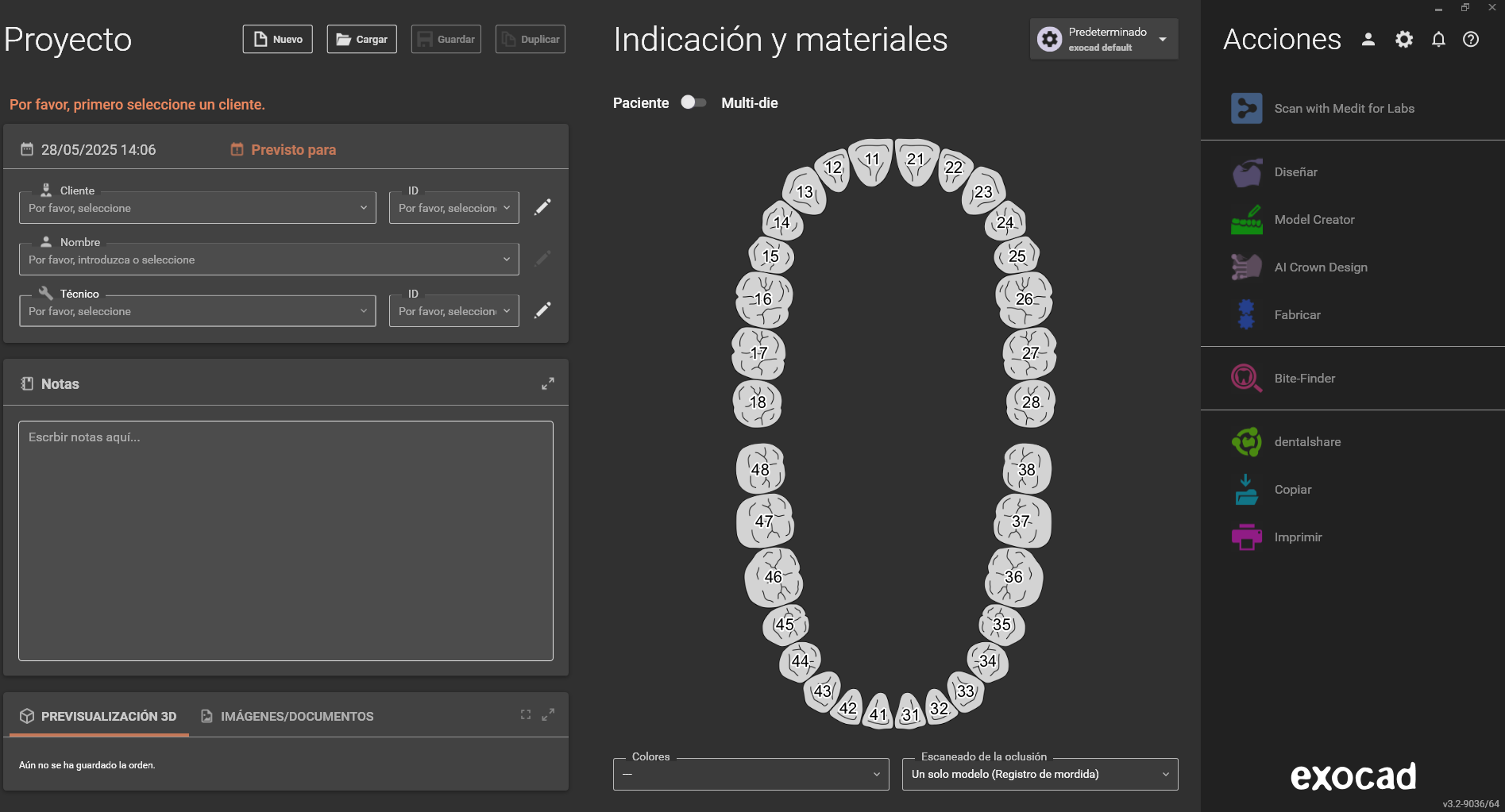The image size is (1505, 812).
Task: Duplicate the project with Duplicar
Action: click(530, 37)
